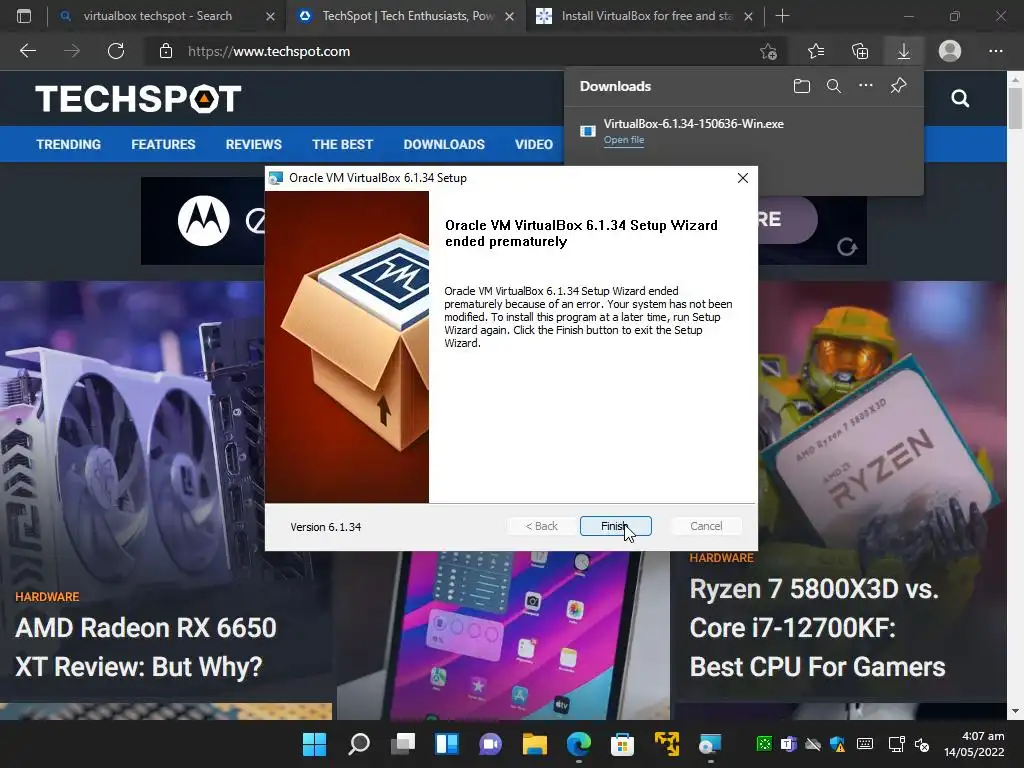Screen dimensions: 1024x768
Task: Click the Motorola ad logo
Action: 204,221
